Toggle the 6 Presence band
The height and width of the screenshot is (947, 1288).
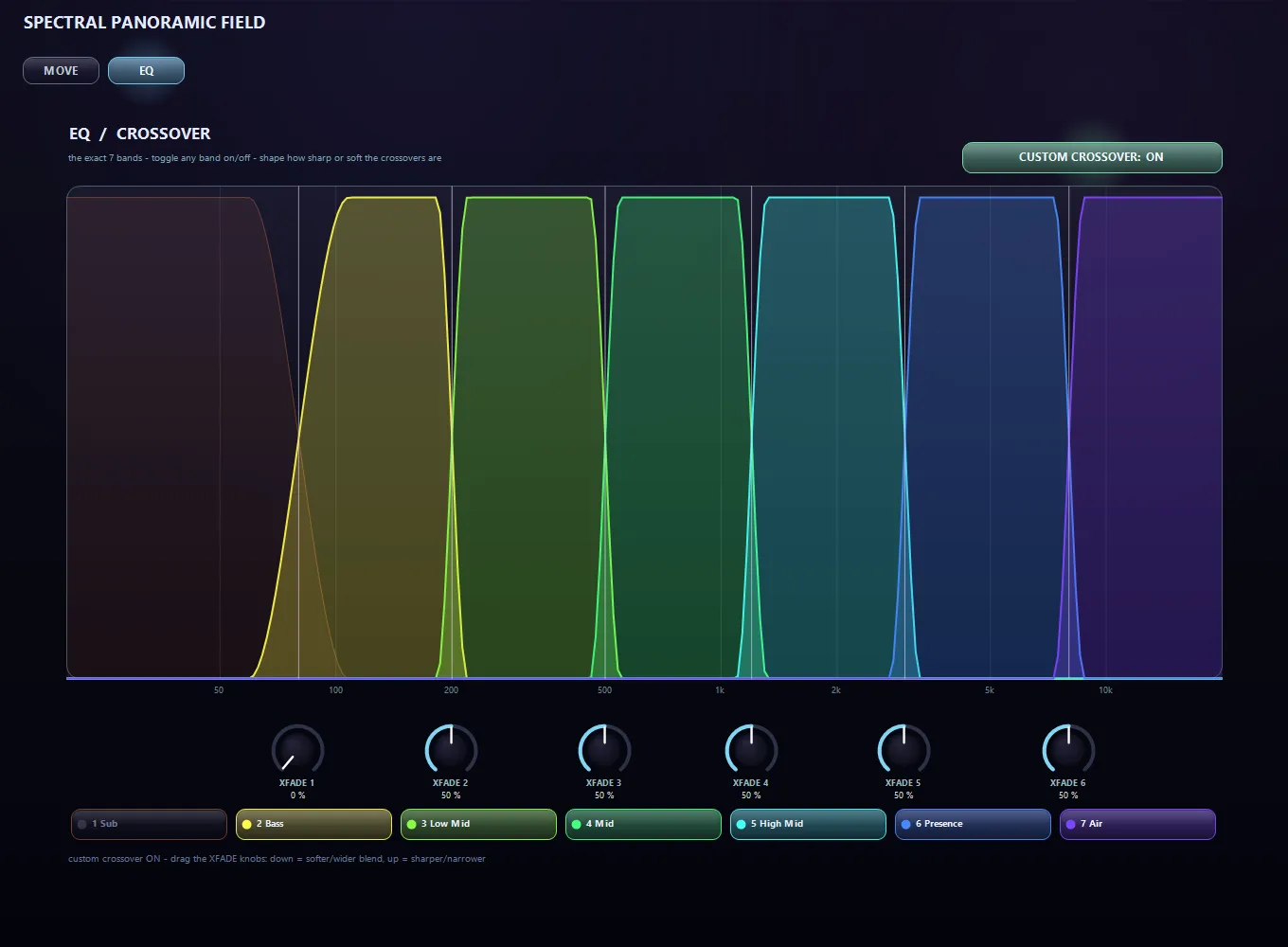973,824
